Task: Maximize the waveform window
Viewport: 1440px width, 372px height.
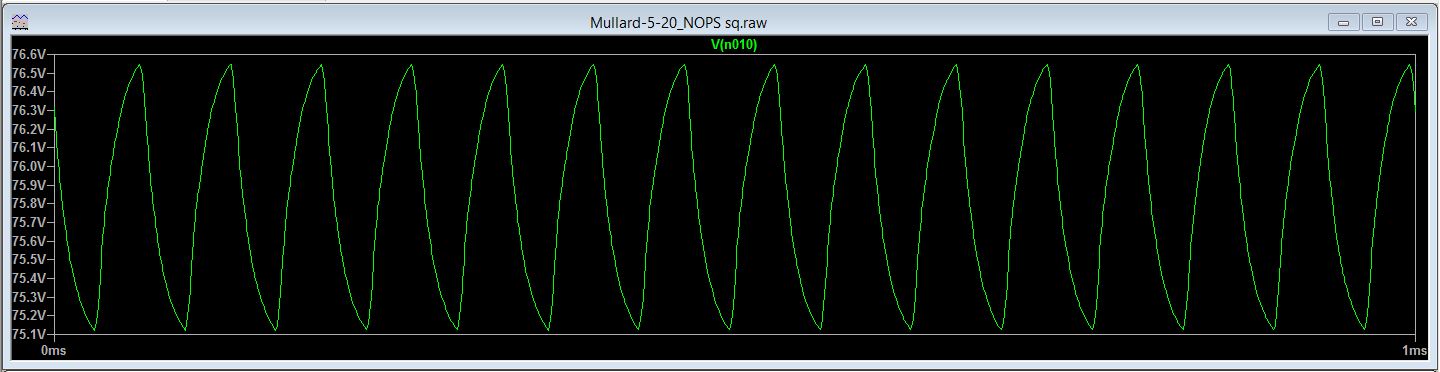Action: (1378, 21)
